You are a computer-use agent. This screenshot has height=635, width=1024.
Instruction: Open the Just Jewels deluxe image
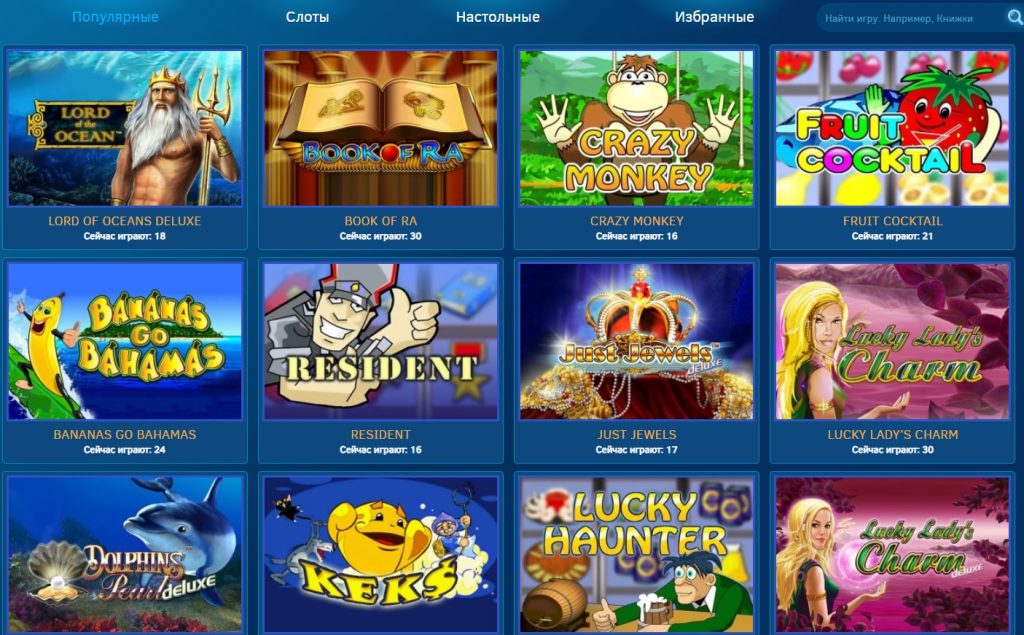[x=637, y=342]
